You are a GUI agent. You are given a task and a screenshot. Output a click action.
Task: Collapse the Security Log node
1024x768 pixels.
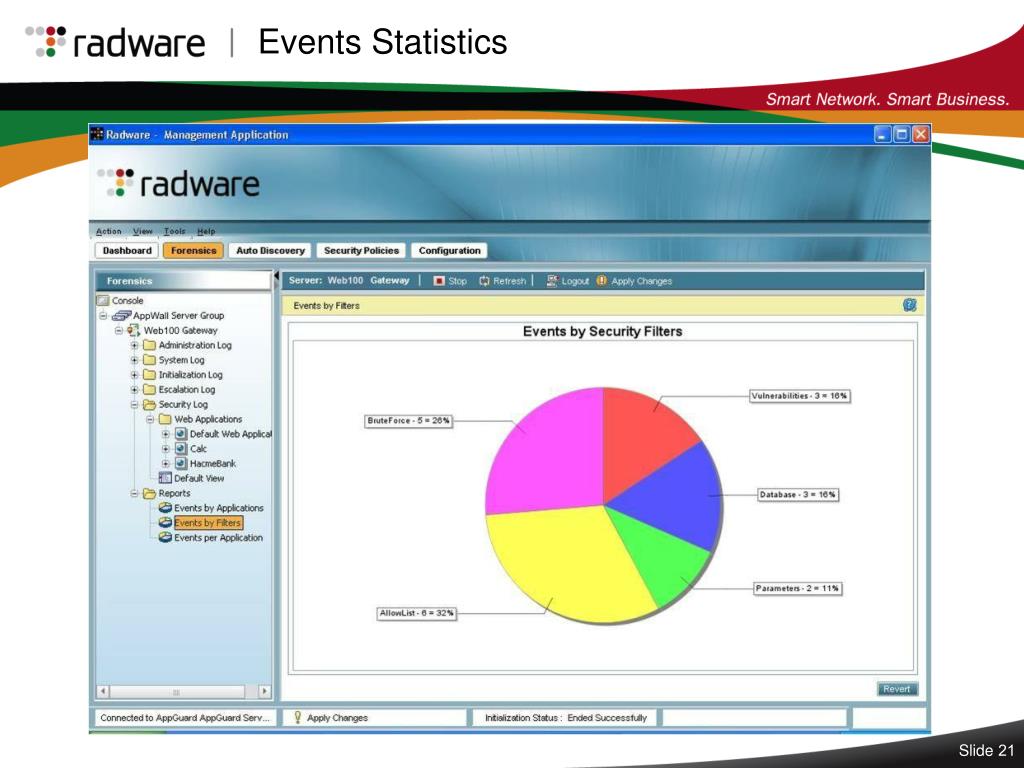coord(135,404)
